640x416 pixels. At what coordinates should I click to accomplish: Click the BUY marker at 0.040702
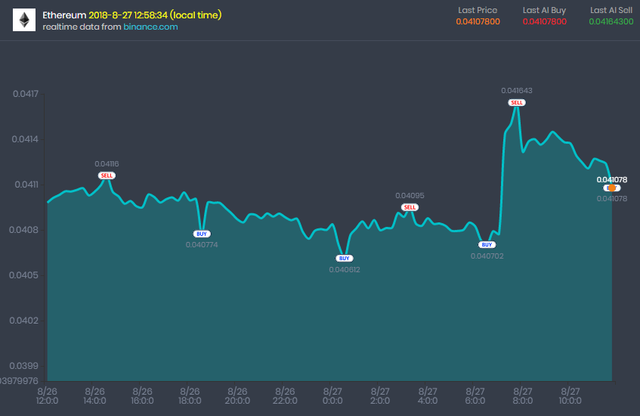(x=487, y=245)
